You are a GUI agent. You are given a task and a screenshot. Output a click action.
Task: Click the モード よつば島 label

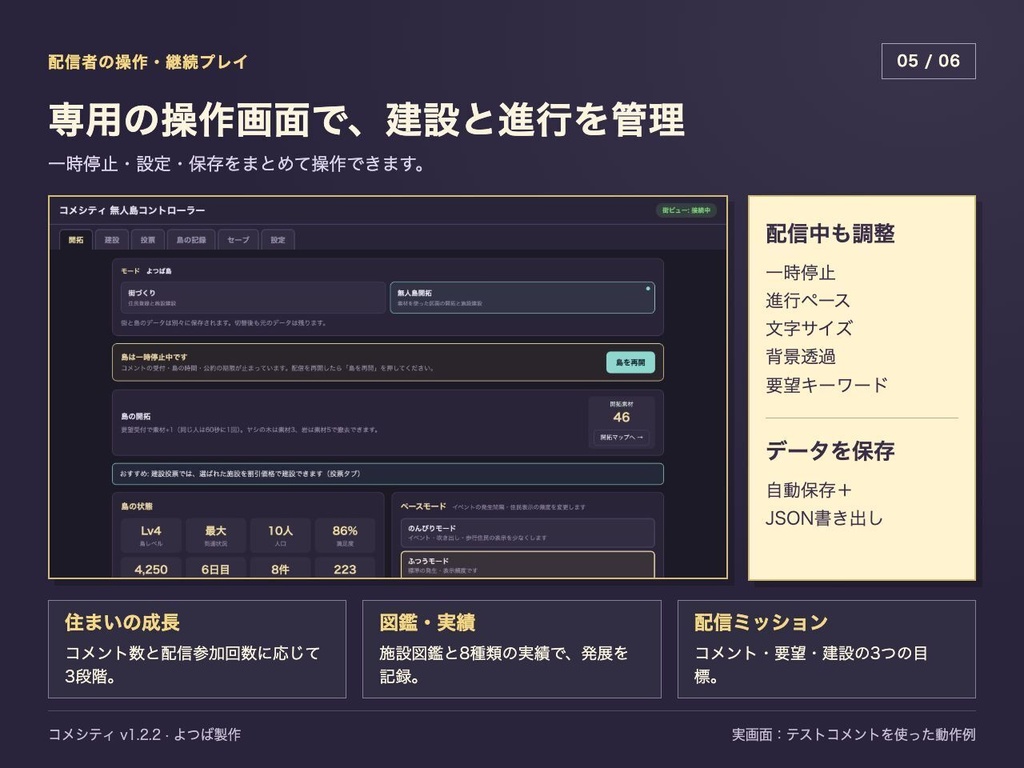point(146,270)
